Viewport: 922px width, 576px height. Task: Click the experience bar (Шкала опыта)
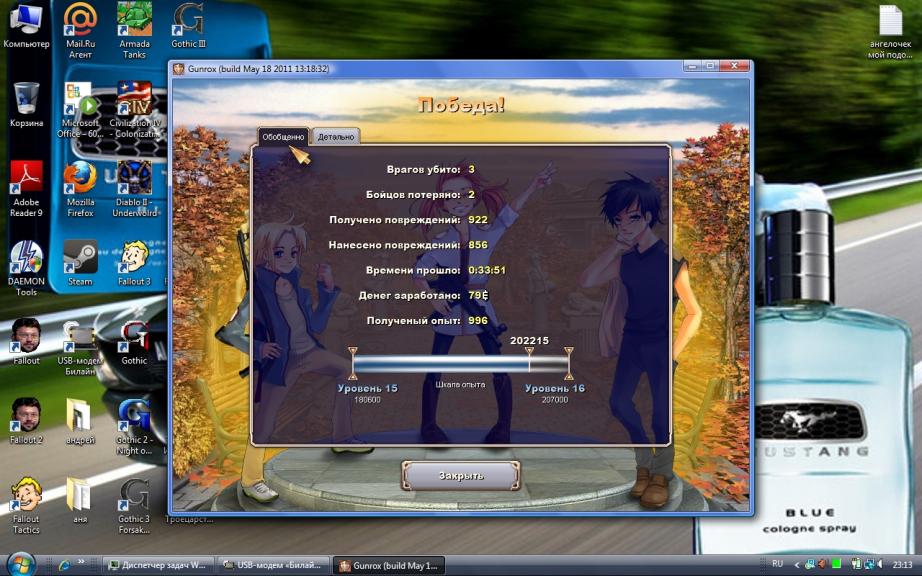[460, 364]
